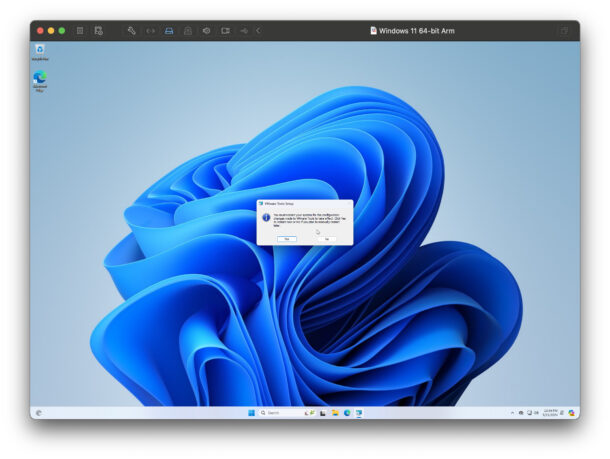The width and height of the screenshot is (610, 459).
Task: Click the sound icon in VMware toolbar
Action: tap(206, 31)
